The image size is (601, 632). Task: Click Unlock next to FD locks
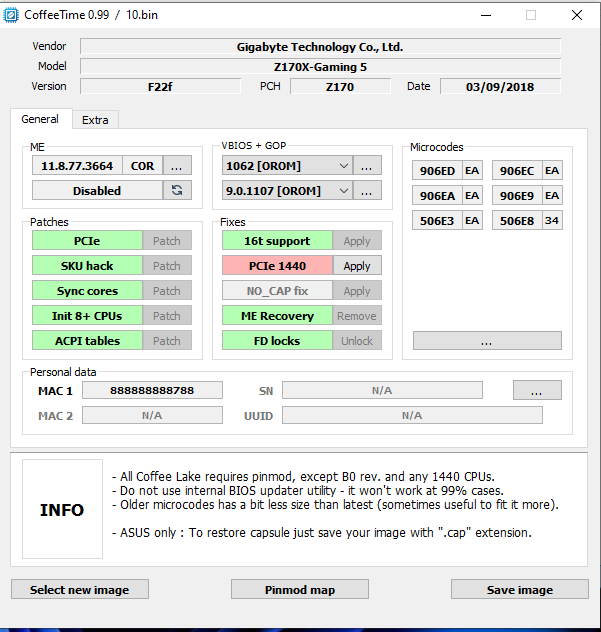357,341
